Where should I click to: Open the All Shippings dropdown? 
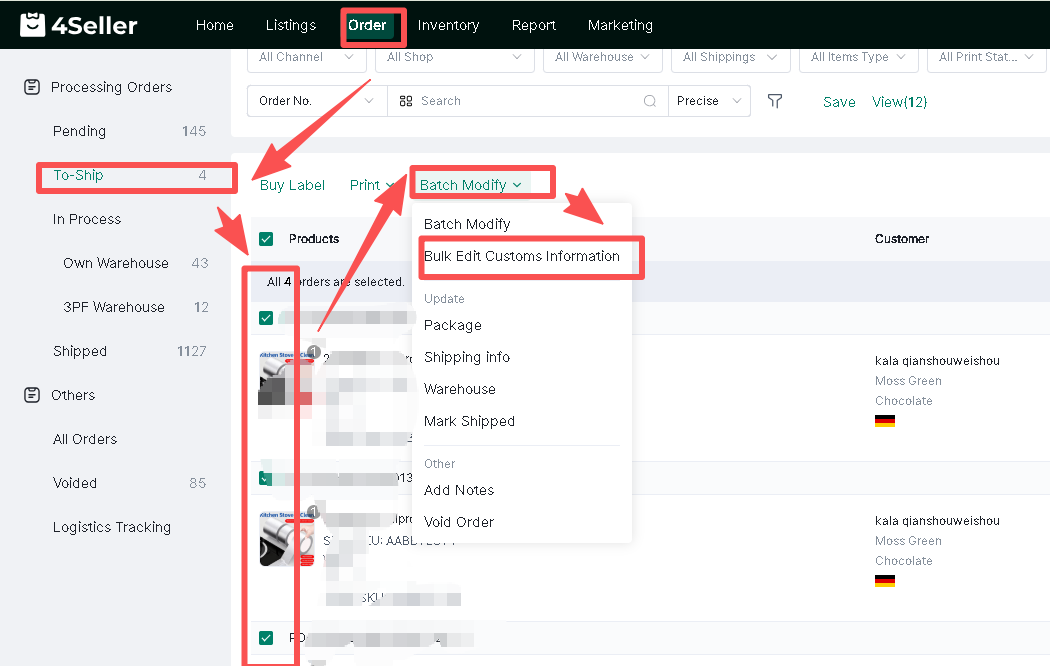[x=731, y=58]
